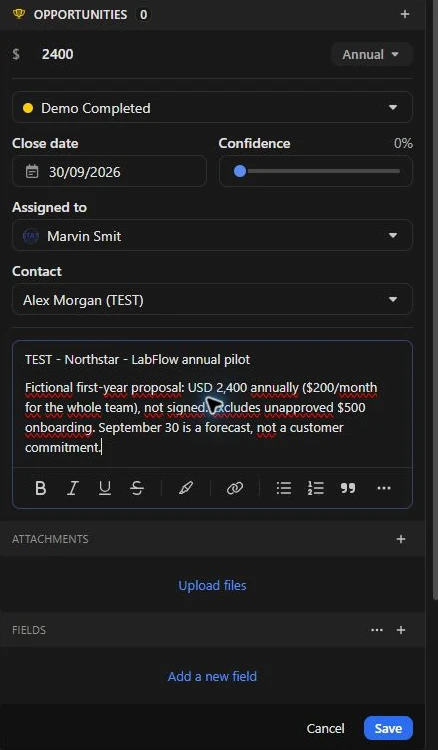The image size is (438, 750).
Task: Click the Opportunities trophy icon
Action: (18, 14)
